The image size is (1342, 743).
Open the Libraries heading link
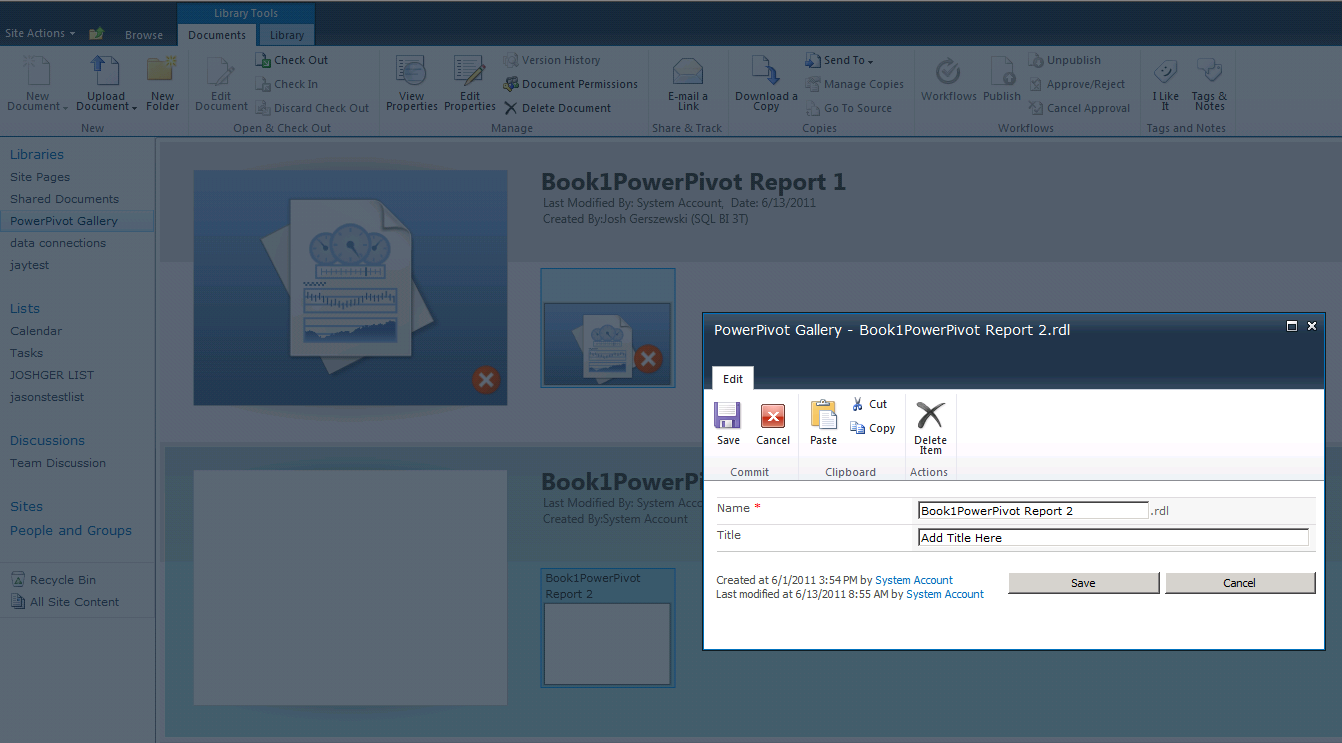coord(37,154)
